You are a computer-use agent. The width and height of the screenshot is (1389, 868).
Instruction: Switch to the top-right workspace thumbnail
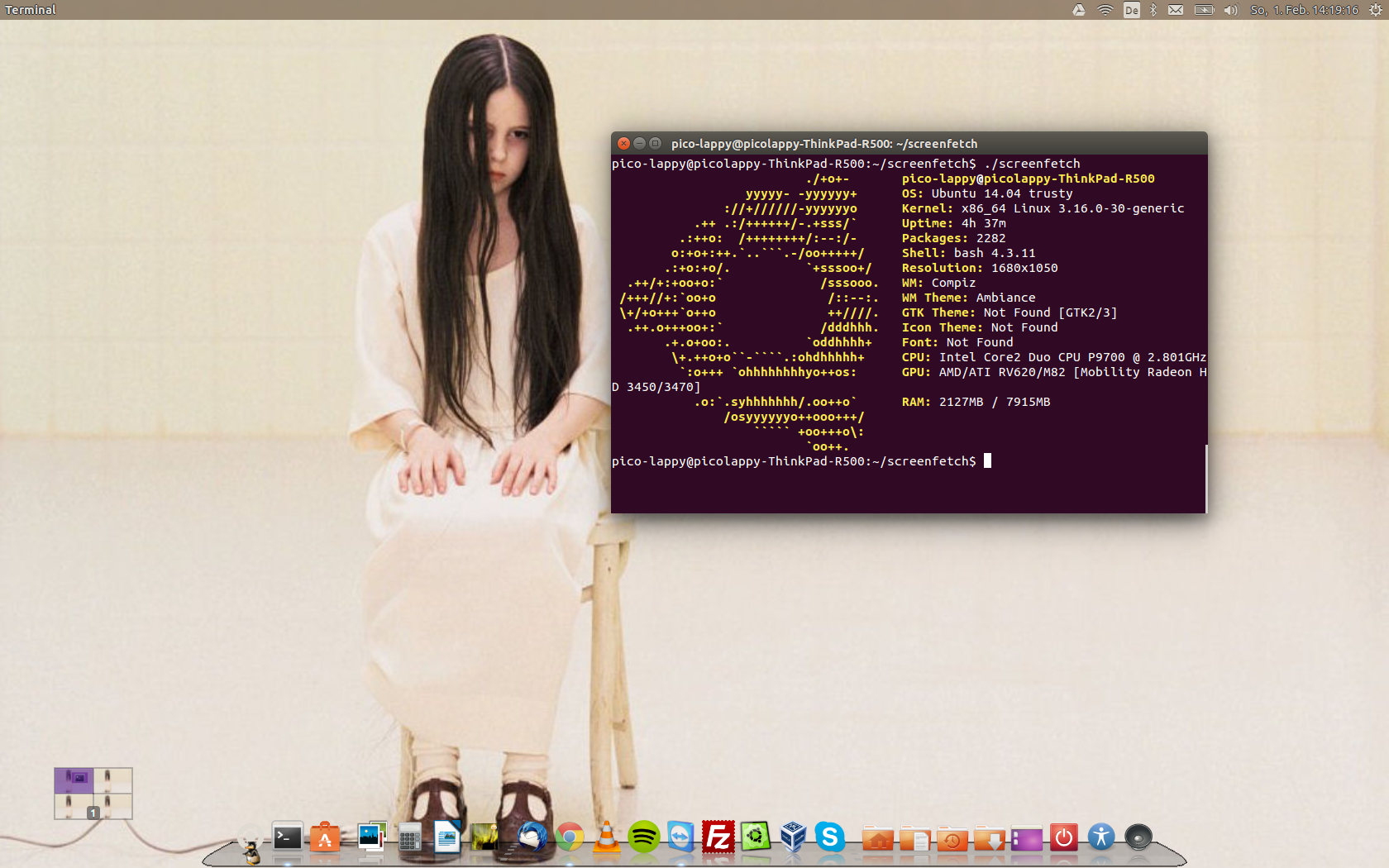pos(113,780)
